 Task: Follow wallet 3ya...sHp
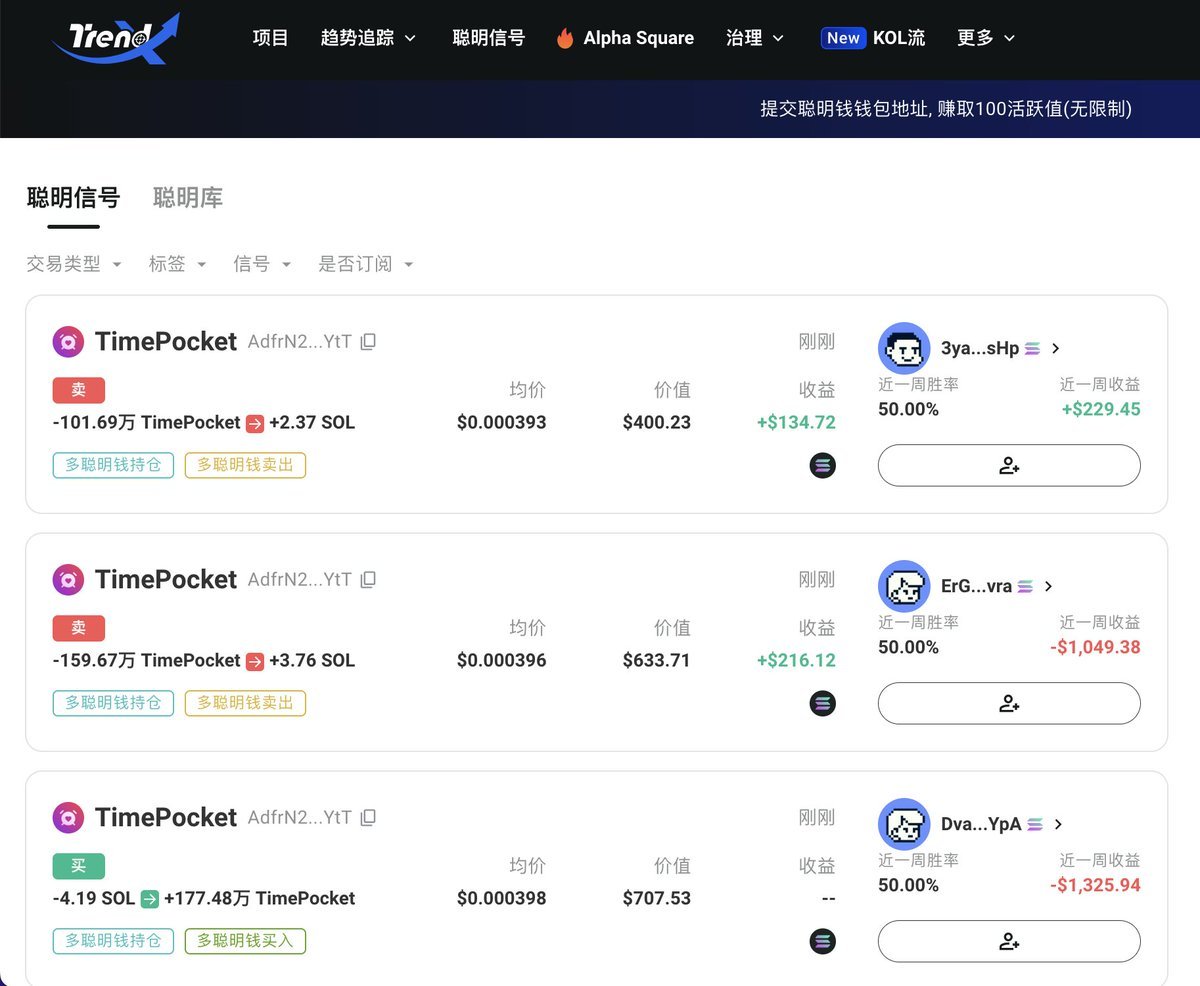tap(1009, 466)
